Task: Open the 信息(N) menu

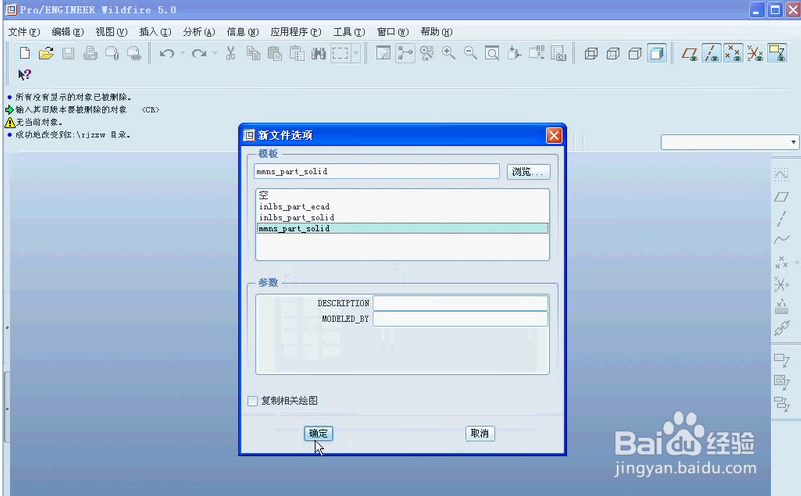Action: pyautogui.click(x=243, y=32)
